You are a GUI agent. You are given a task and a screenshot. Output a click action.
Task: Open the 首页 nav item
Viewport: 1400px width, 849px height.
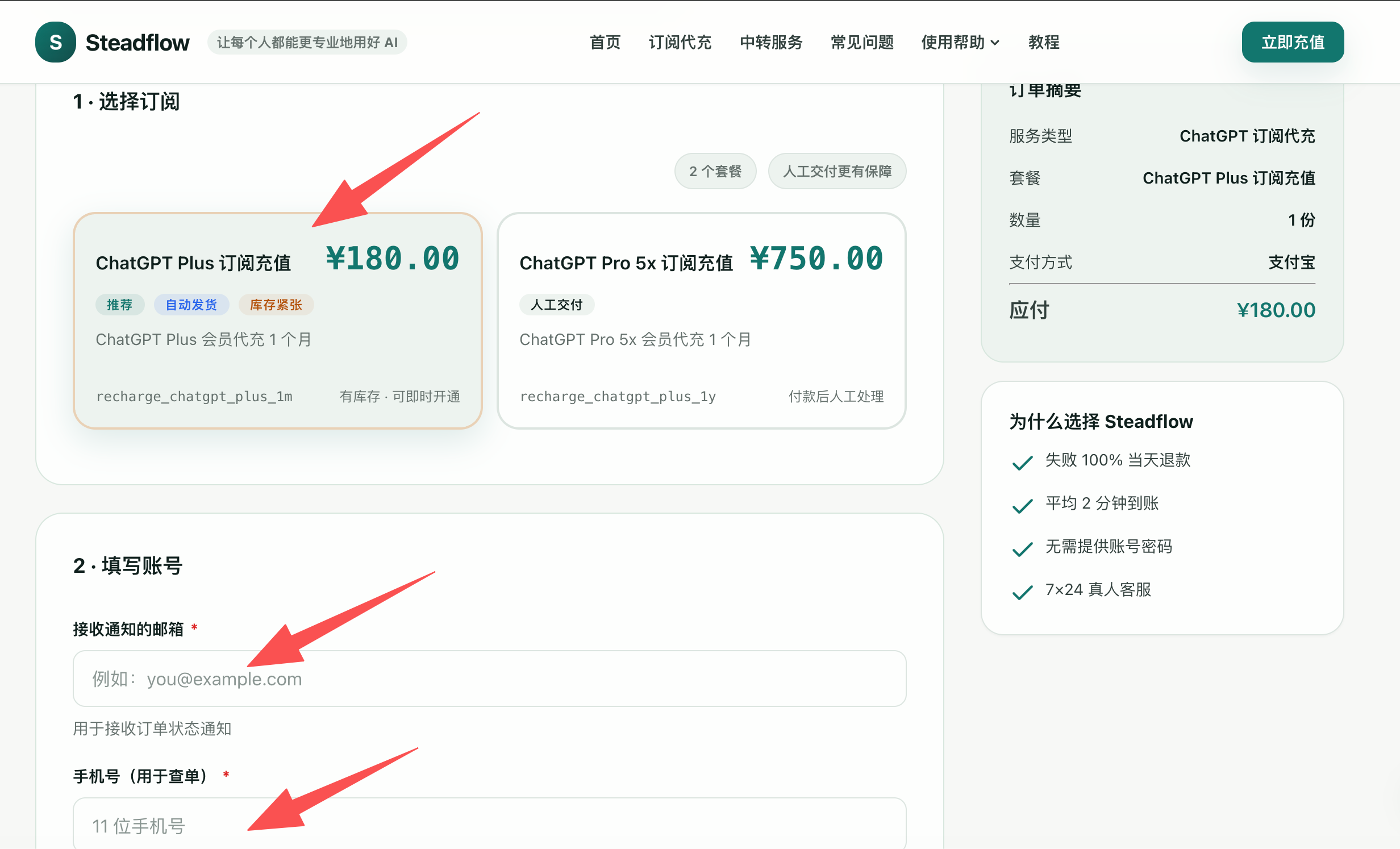click(x=605, y=42)
